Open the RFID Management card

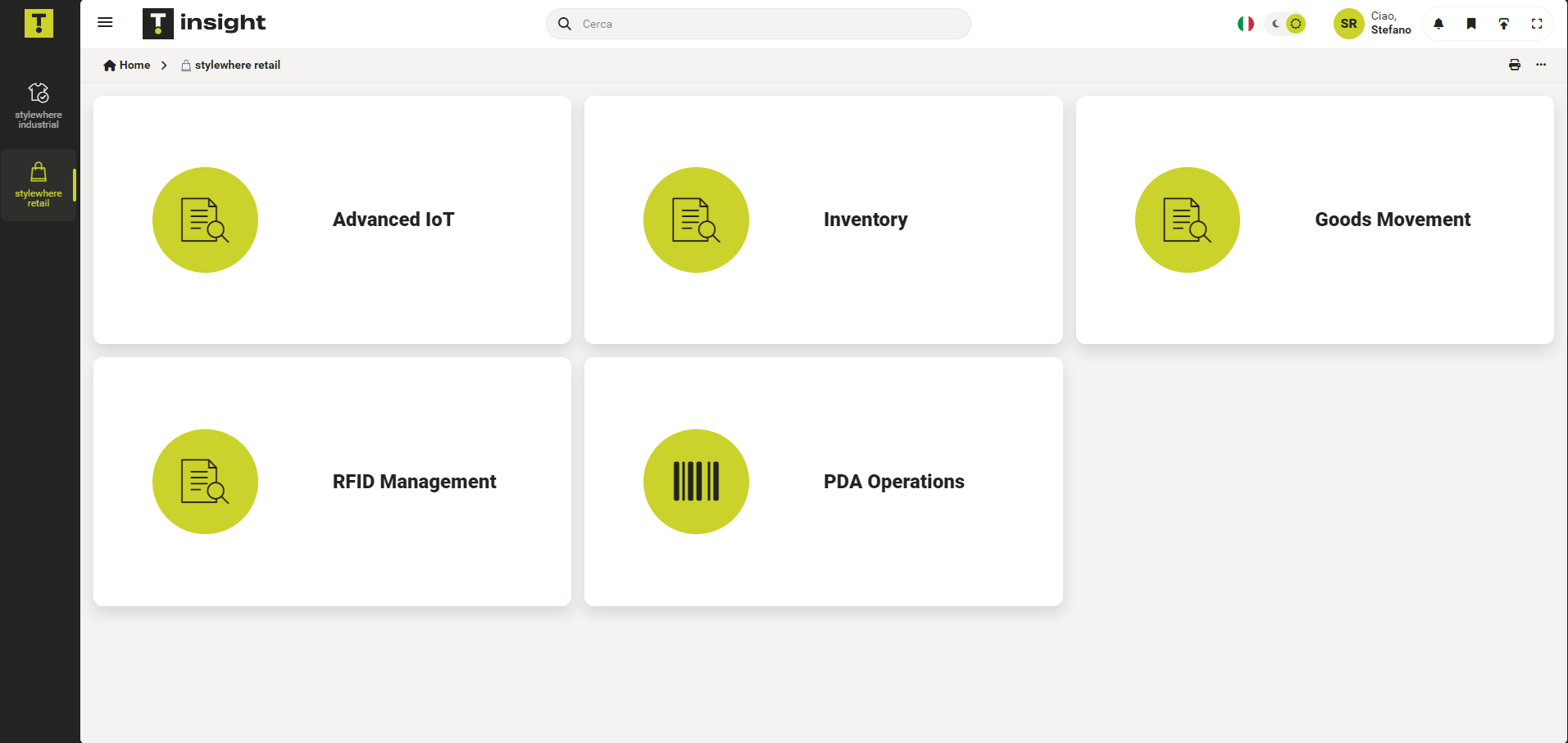coord(332,482)
